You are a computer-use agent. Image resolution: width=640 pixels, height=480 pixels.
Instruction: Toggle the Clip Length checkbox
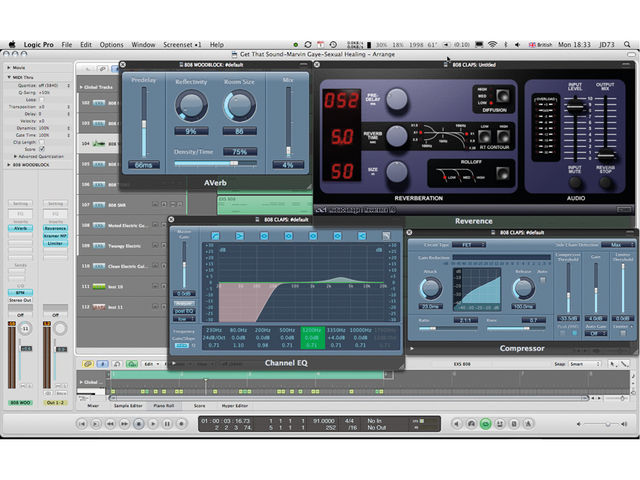(x=41, y=142)
